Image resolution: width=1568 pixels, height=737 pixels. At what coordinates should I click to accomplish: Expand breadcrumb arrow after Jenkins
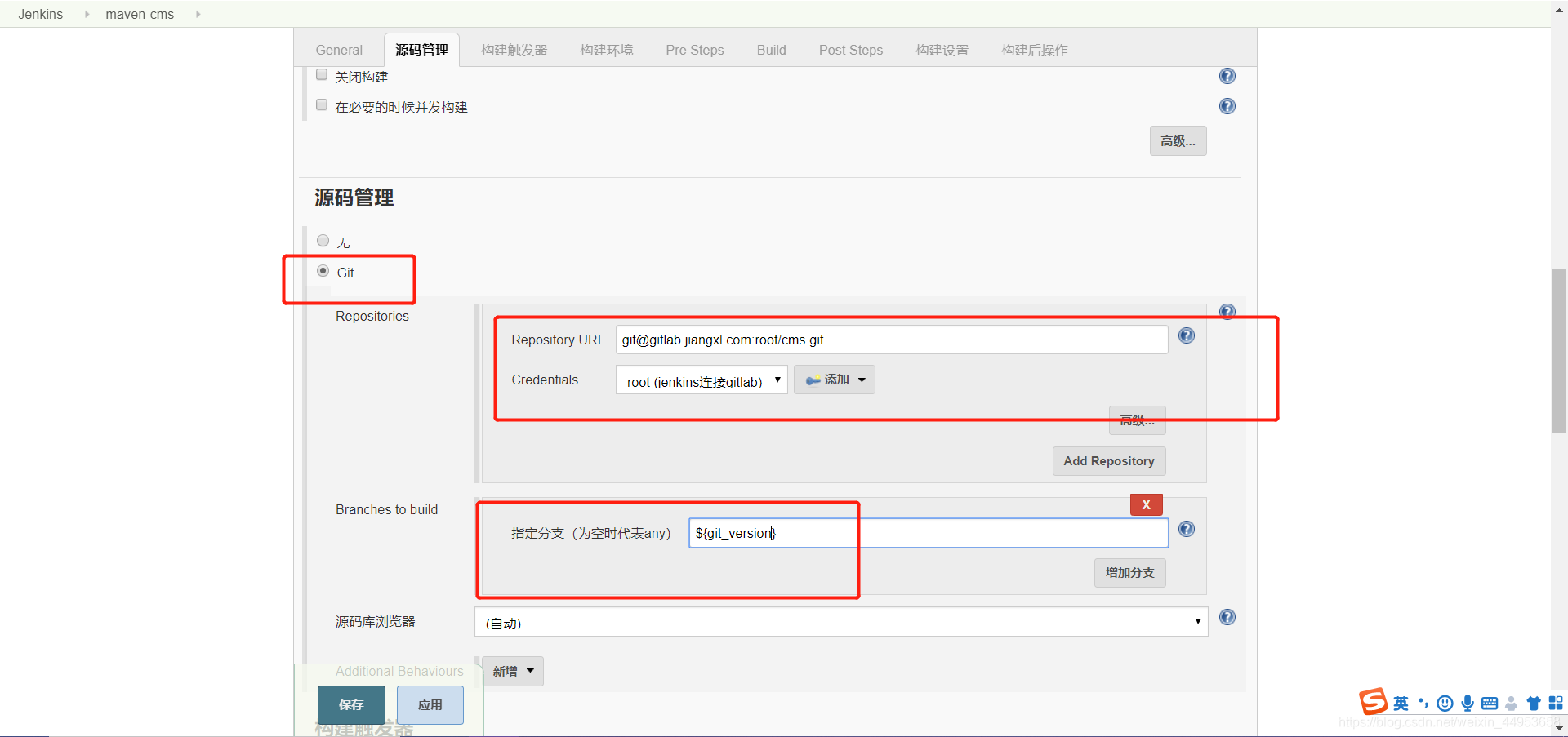[x=87, y=14]
